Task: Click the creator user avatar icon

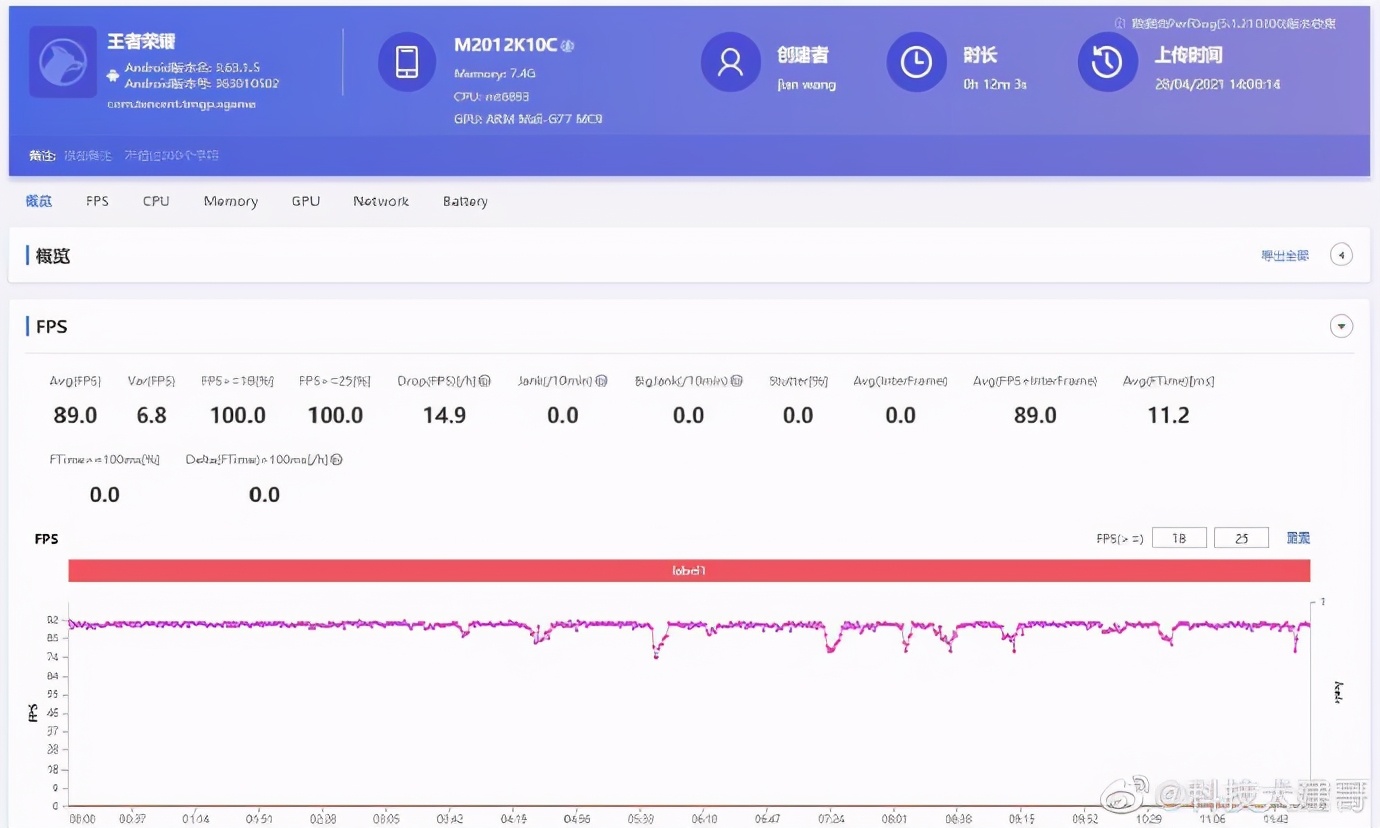Action: point(731,62)
